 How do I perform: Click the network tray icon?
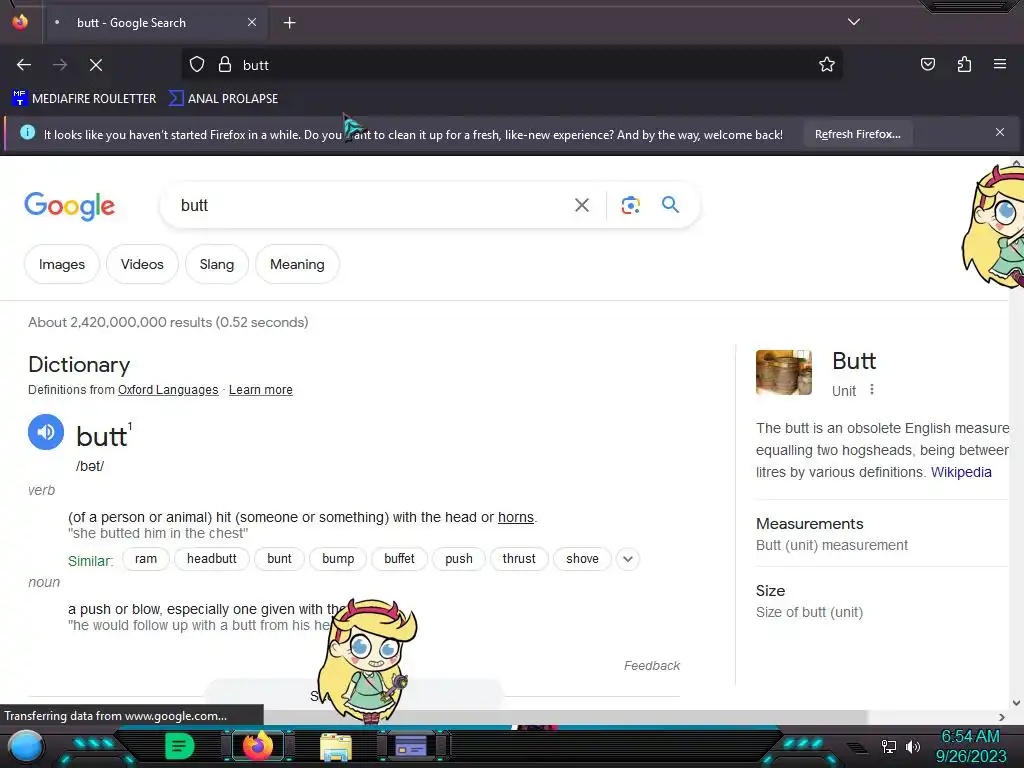click(x=888, y=746)
